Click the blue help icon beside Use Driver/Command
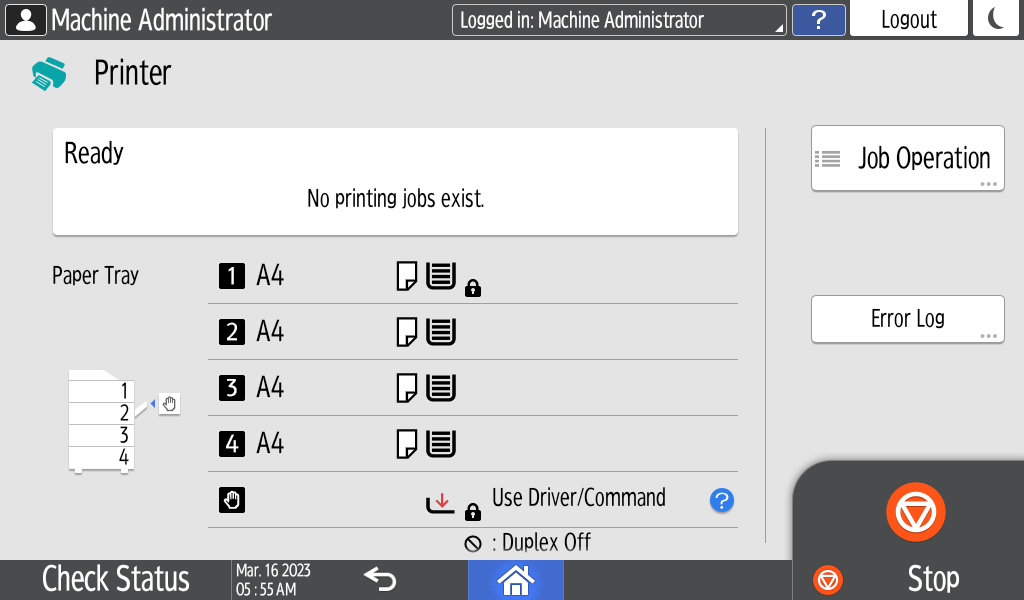The width and height of the screenshot is (1024, 600). pos(721,500)
